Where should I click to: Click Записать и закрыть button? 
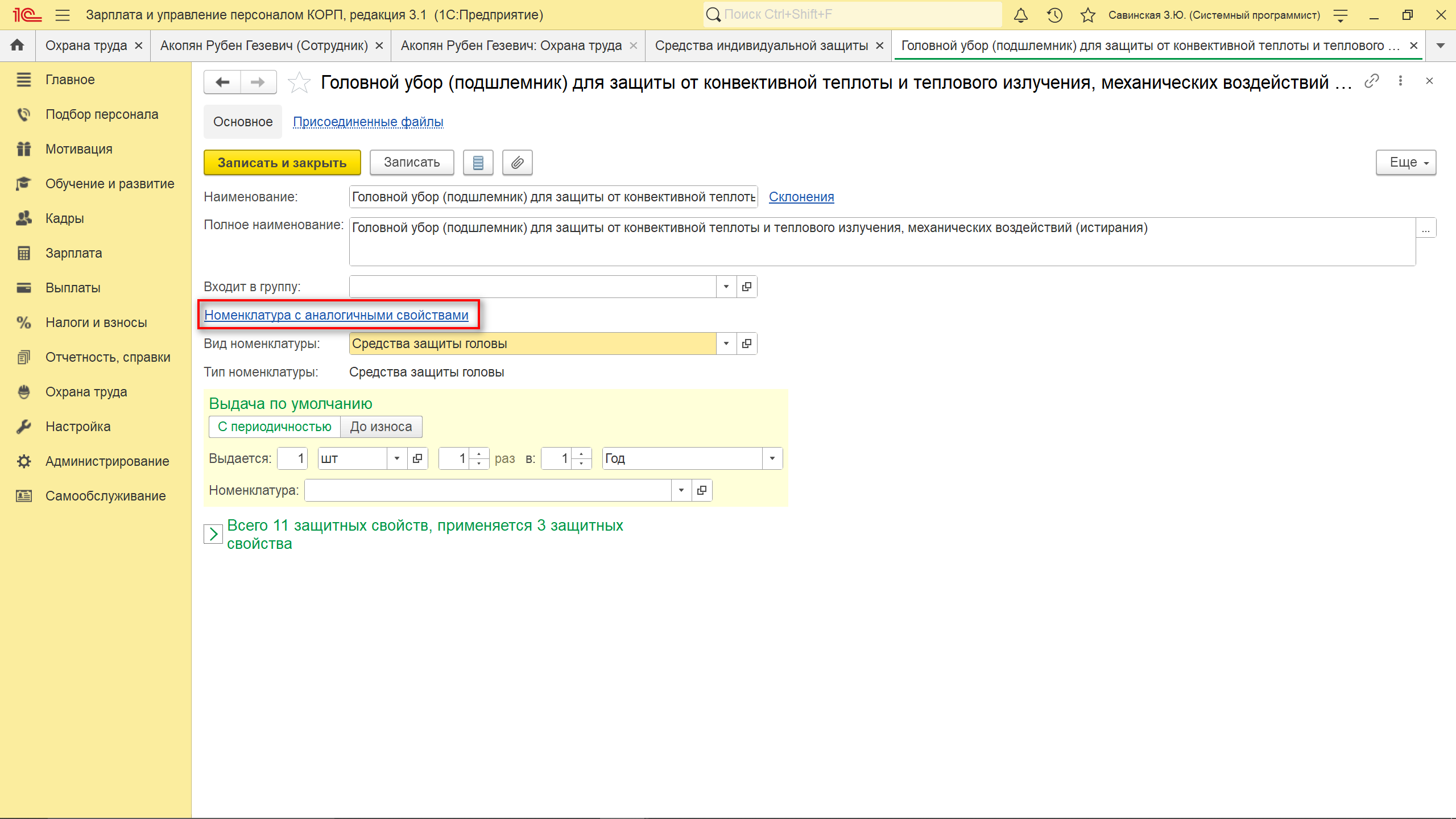click(x=282, y=163)
